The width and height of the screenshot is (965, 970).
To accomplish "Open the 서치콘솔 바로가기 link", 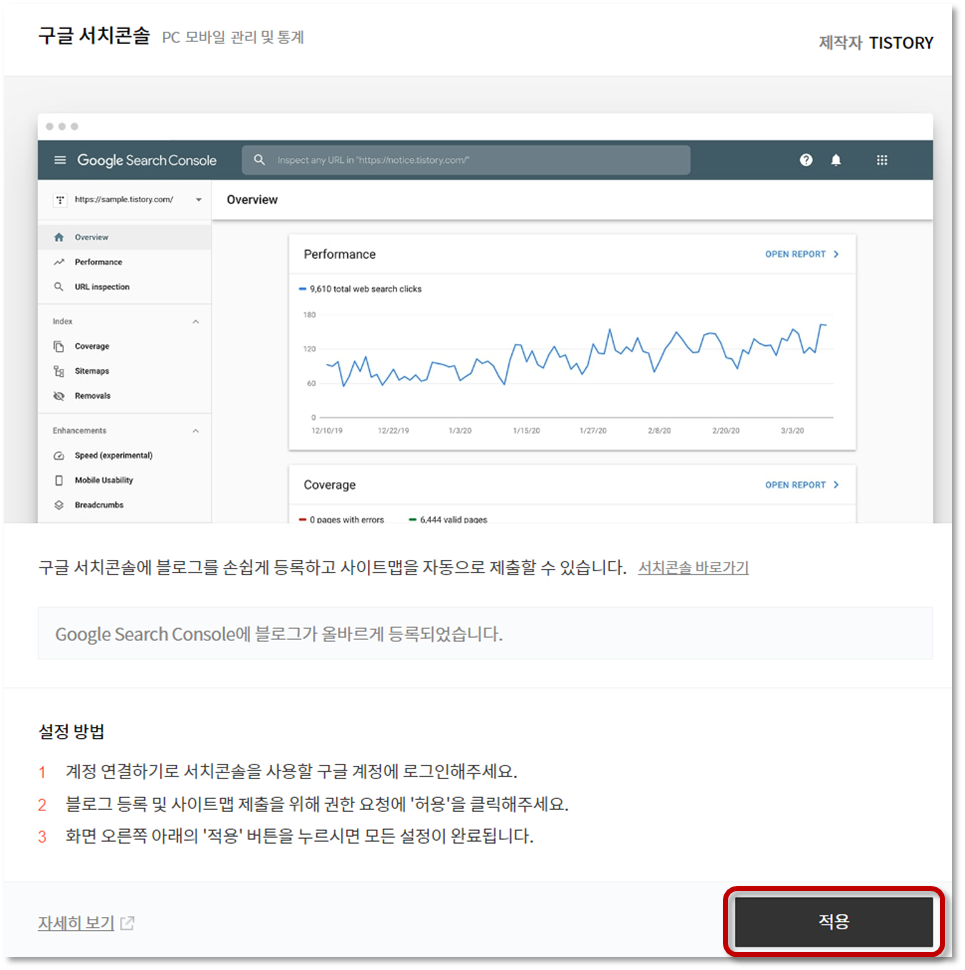I will pos(693,567).
